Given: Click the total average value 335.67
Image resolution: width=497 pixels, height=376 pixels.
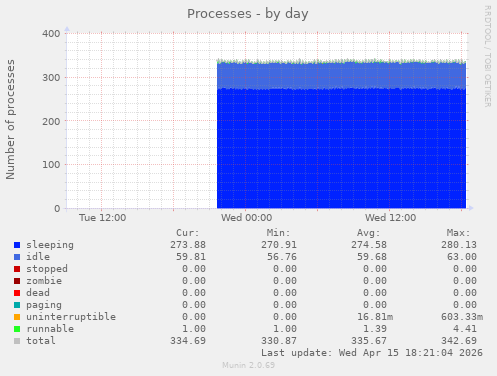Looking at the screenshot, I should click(x=369, y=341).
